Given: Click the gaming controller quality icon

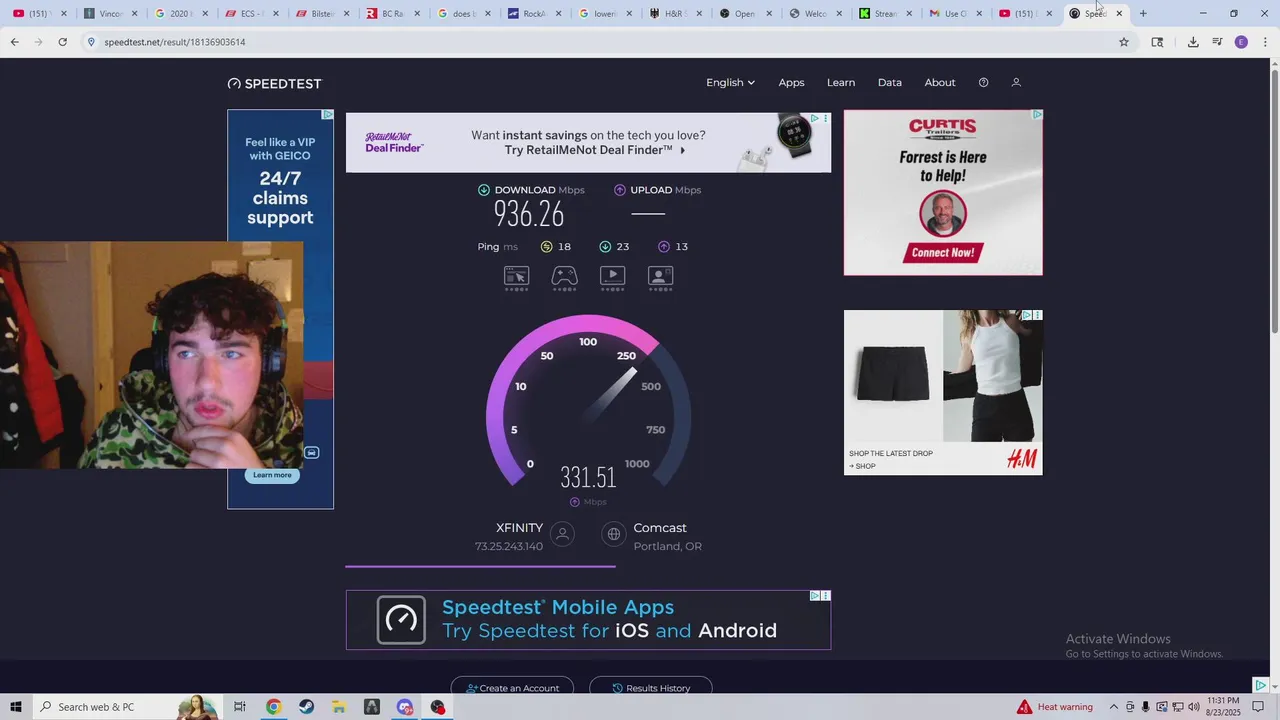Looking at the screenshot, I should click(564, 277).
